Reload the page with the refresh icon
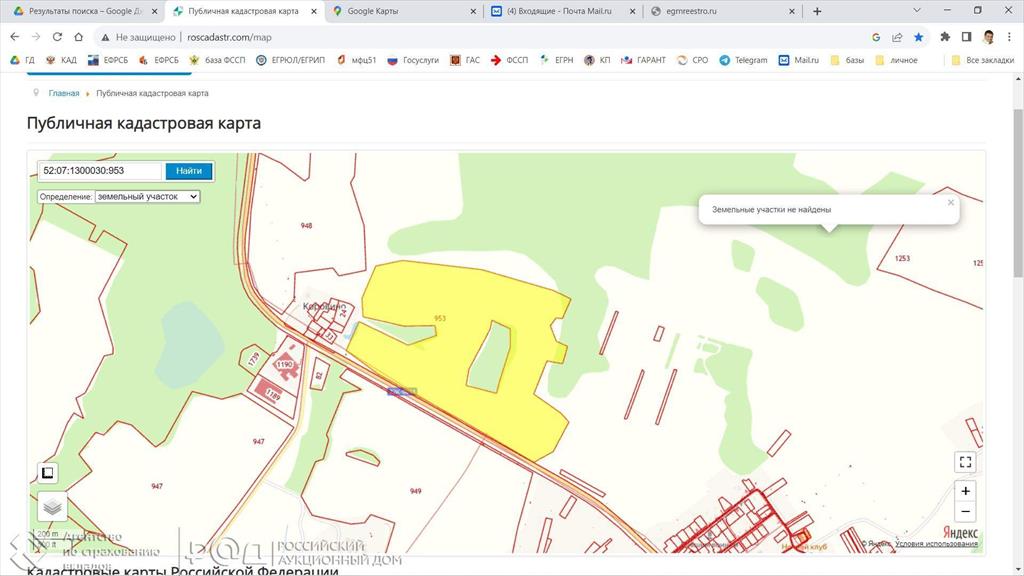 click(x=57, y=37)
